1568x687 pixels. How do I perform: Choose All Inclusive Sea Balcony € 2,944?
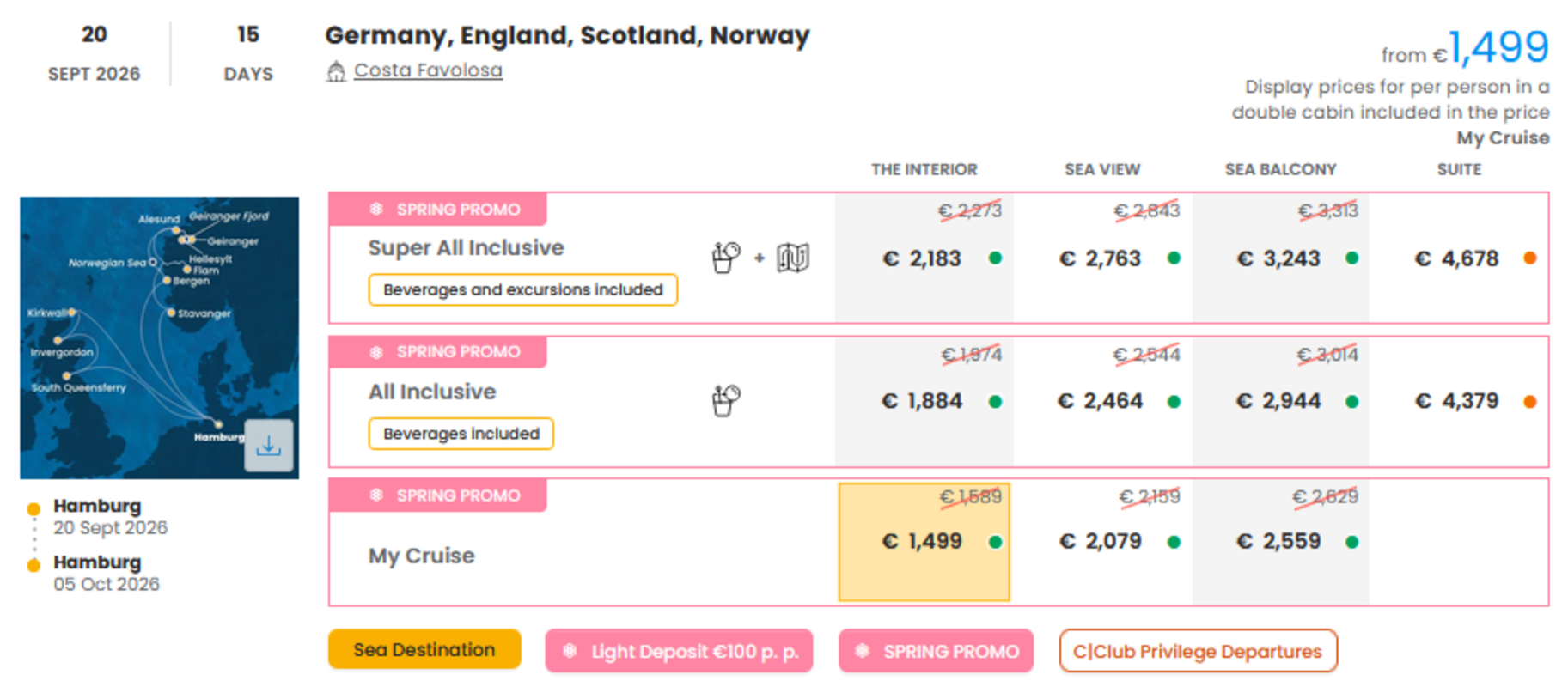coord(1278,401)
